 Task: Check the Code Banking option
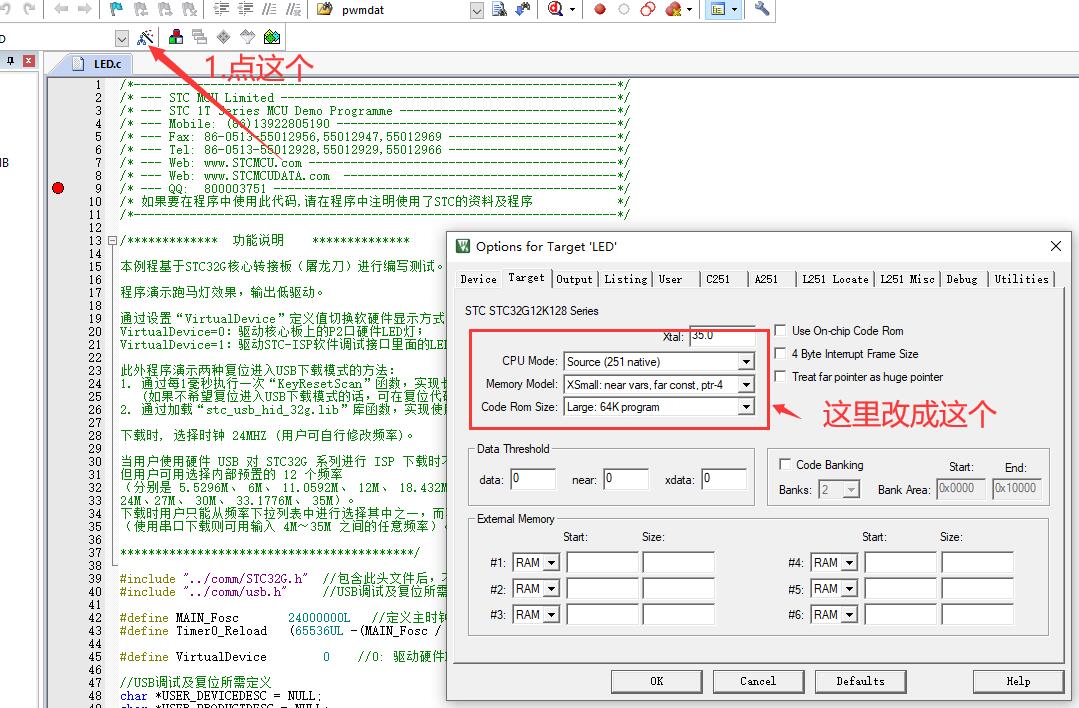(x=786, y=465)
